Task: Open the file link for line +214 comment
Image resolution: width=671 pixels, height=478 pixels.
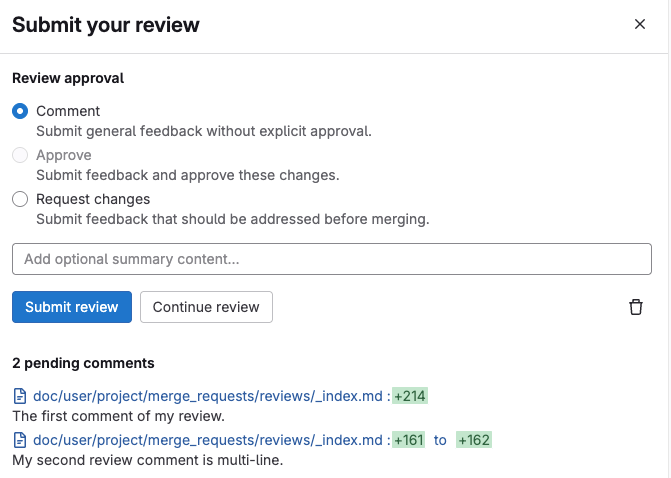Action: pos(208,396)
